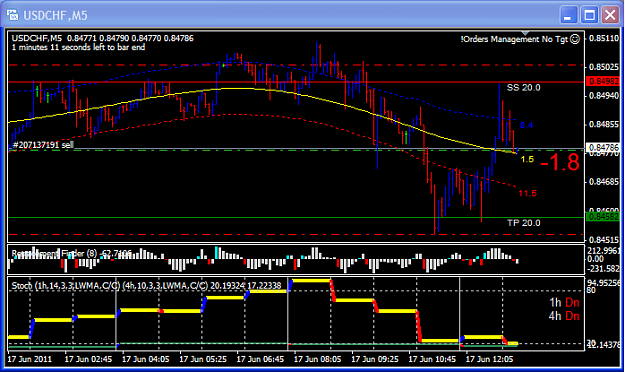This screenshot has height=372, width=625.
Task: Click the 94.95256 stochastic scale value
Action: [604, 283]
